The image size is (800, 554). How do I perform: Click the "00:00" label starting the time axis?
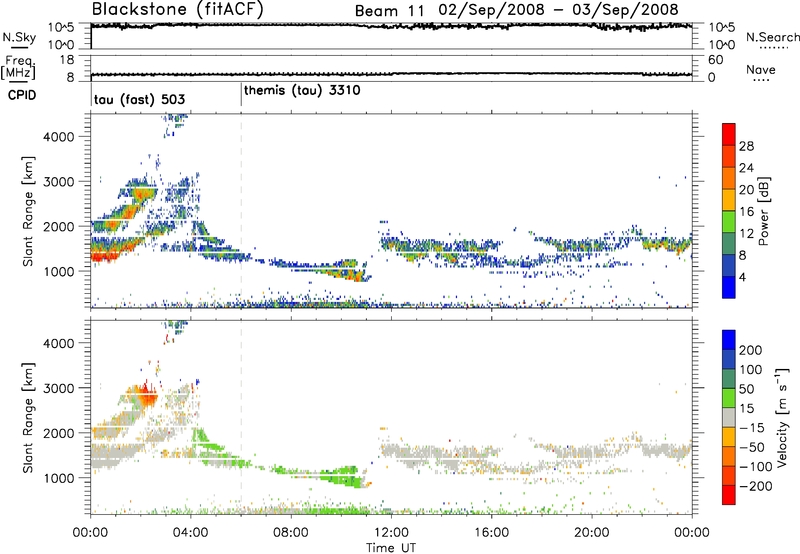[90, 533]
